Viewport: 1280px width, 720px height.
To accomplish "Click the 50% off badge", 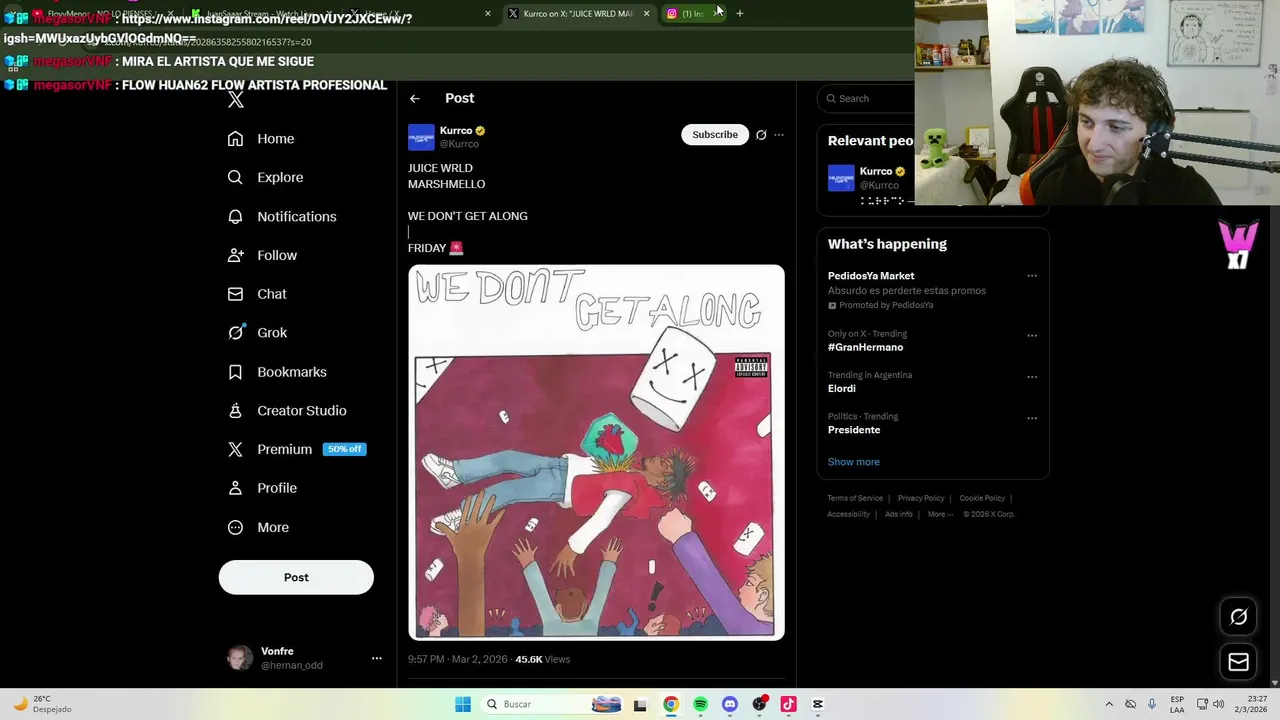I will click(344, 449).
